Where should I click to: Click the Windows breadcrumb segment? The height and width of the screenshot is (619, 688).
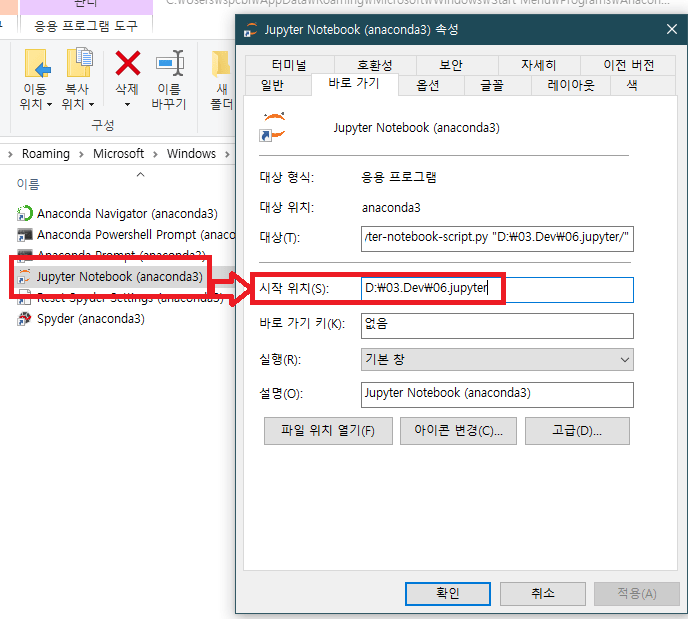pos(191,154)
